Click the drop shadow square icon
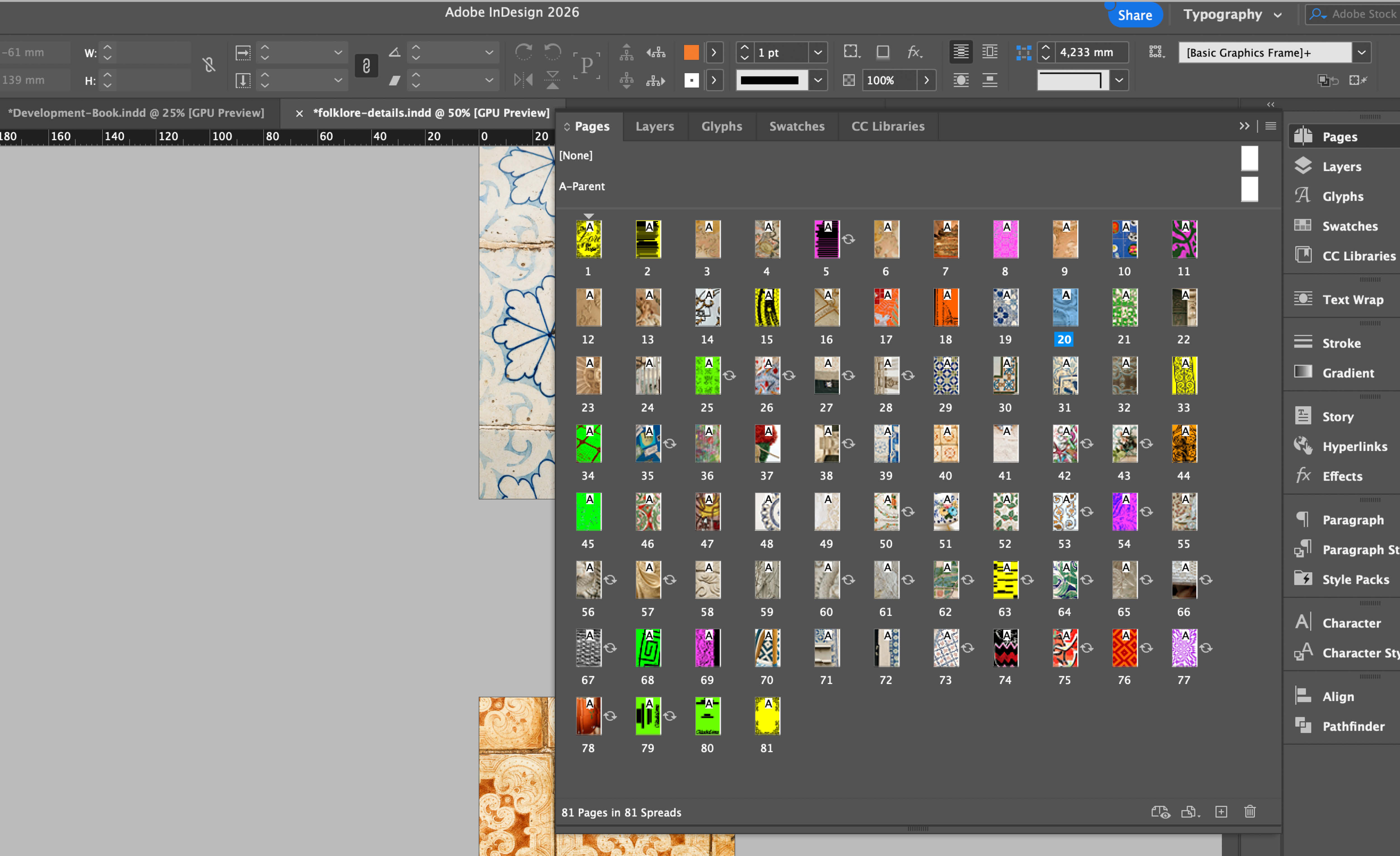The height and width of the screenshot is (856, 1400). tap(883, 52)
